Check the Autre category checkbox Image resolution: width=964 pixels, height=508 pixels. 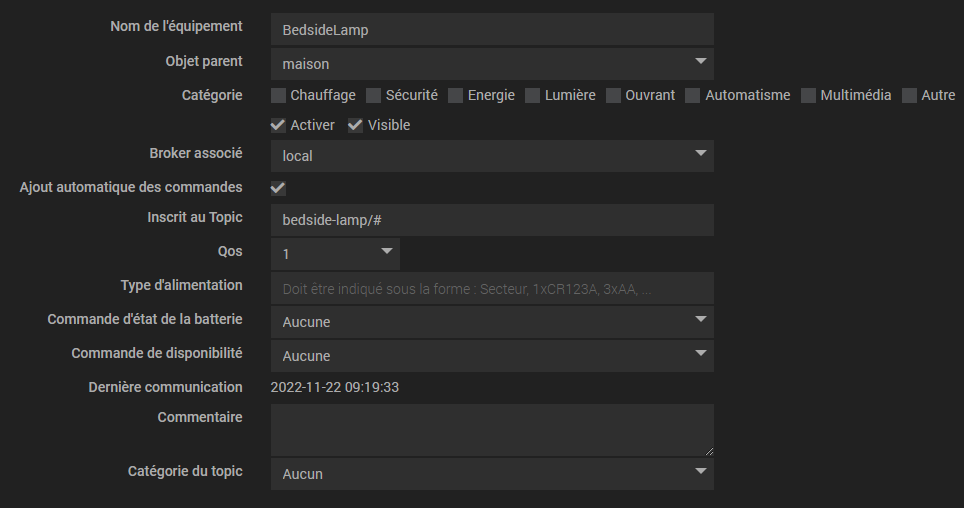tap(910, 96)
